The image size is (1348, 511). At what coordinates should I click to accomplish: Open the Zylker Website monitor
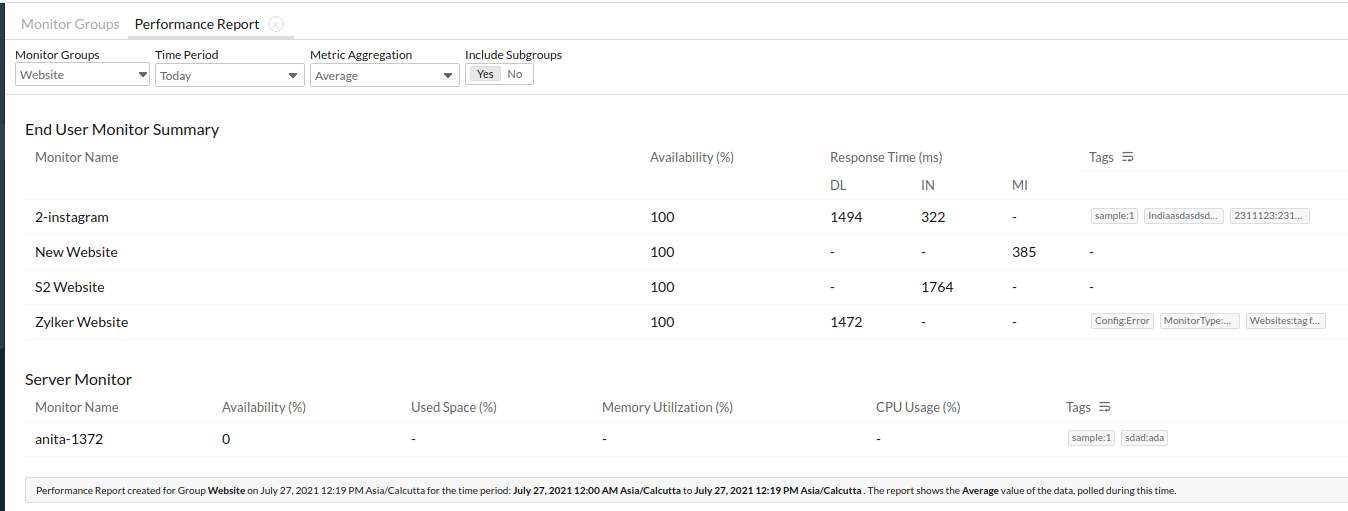tap(81, 322)
